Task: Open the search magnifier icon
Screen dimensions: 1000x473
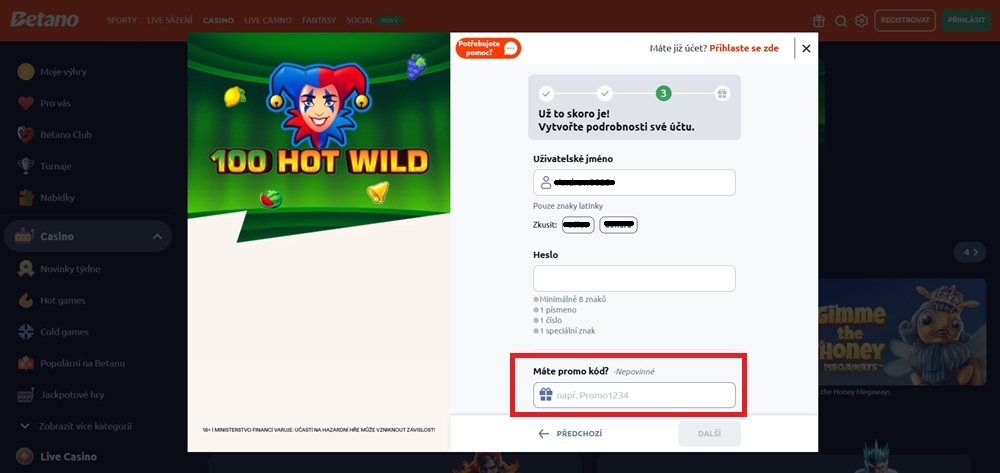Action: (841, 21)
